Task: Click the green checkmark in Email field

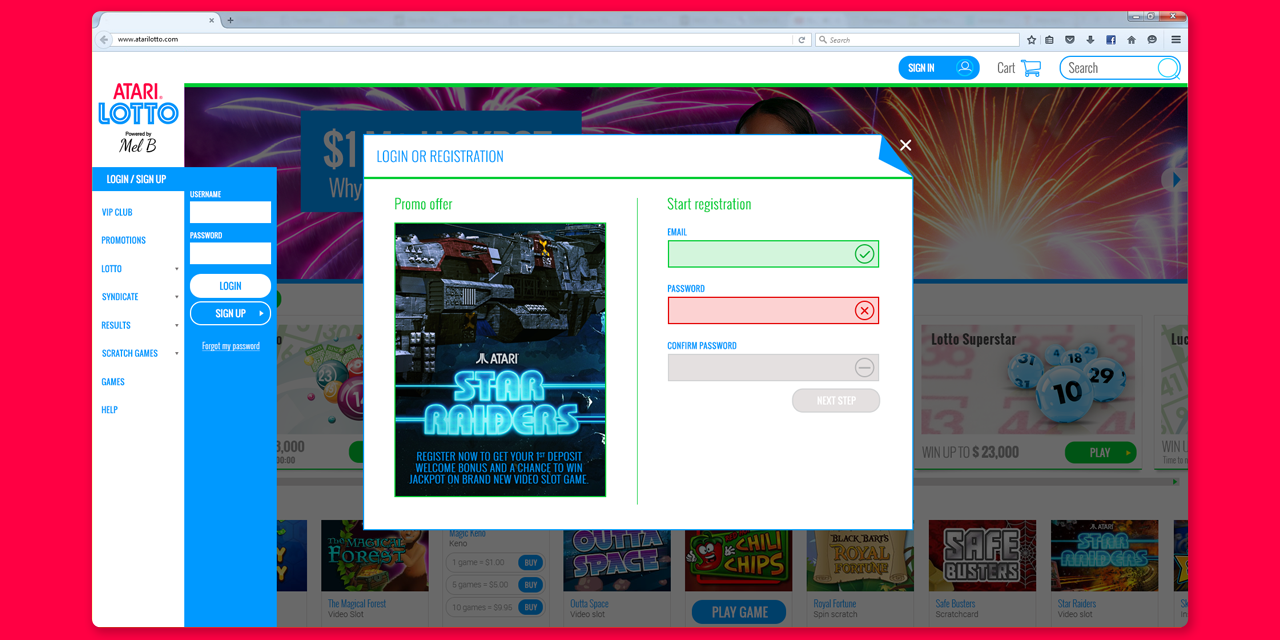Action: (864, 254)
